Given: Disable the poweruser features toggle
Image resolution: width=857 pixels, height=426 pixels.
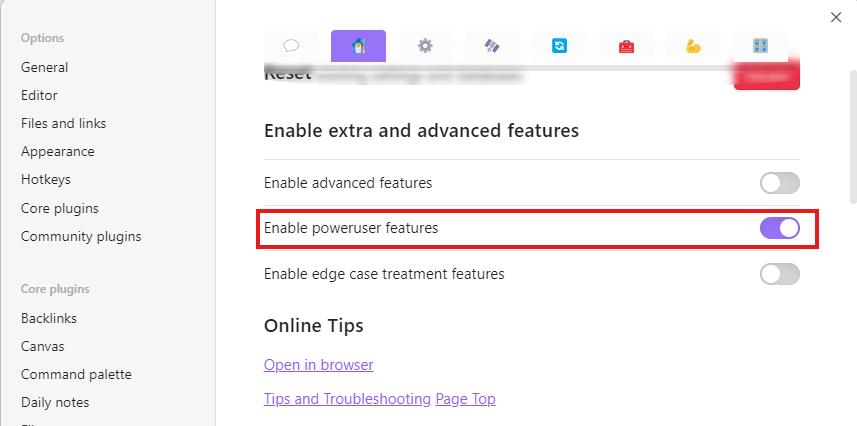Looking at the screenshot, I should tap(779, 228).
